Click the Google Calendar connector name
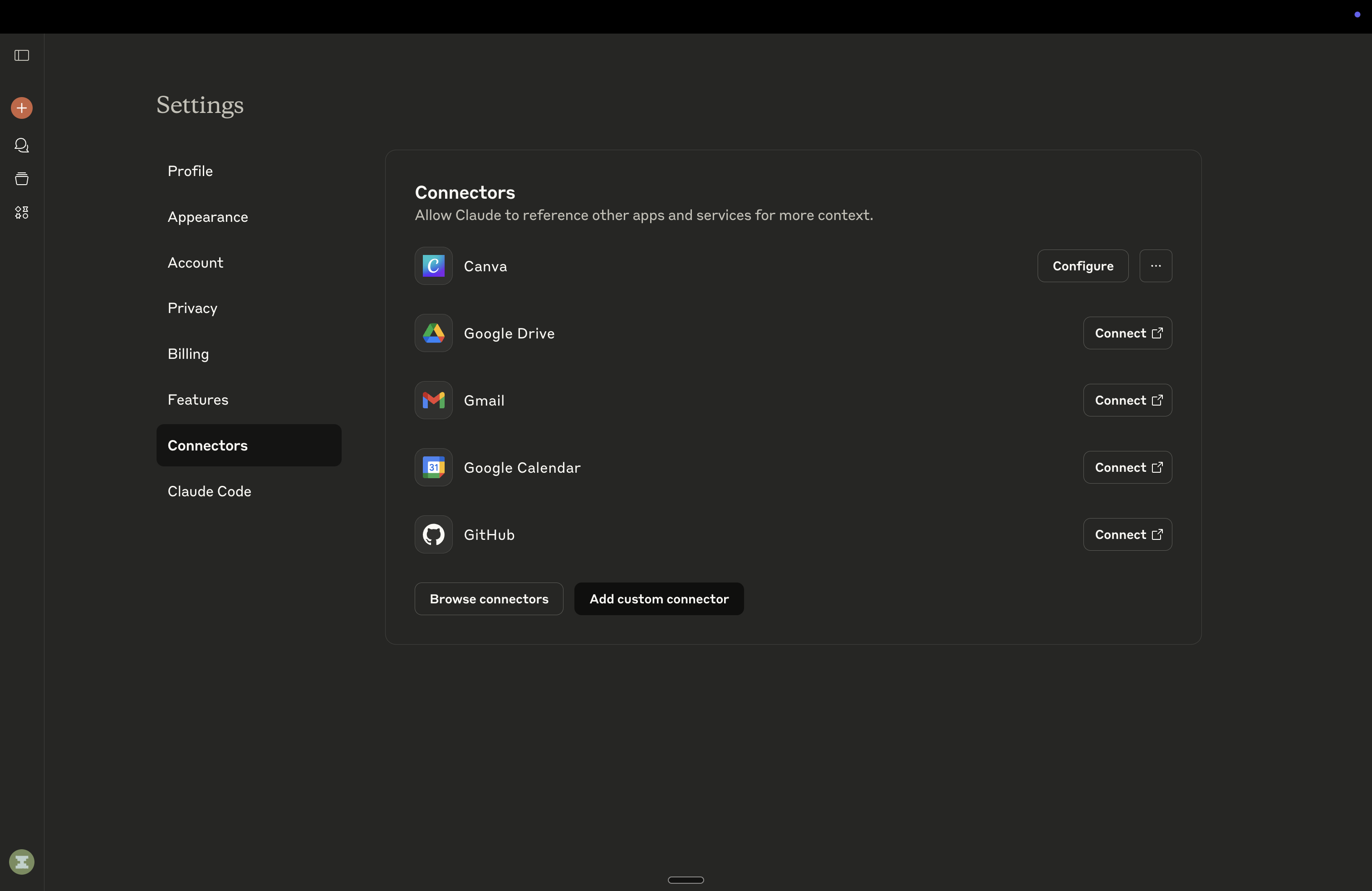This screenshot has width=1372, height=891. click(x=522, y=467)
